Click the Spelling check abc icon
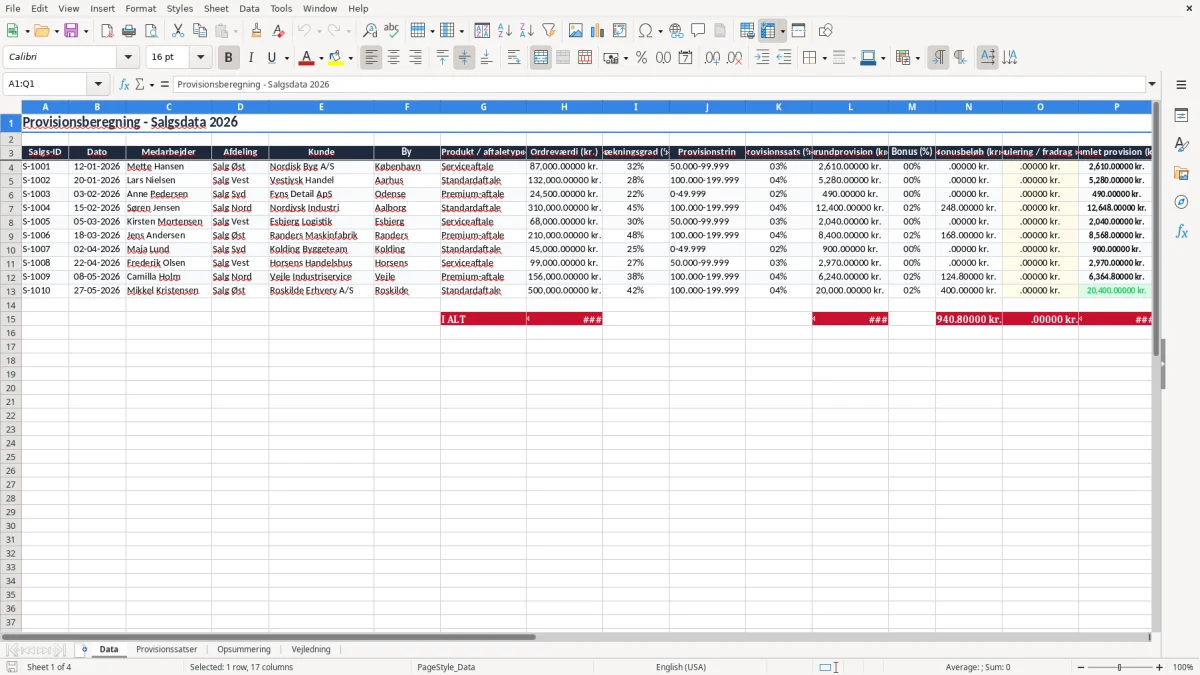 [392, 31]
